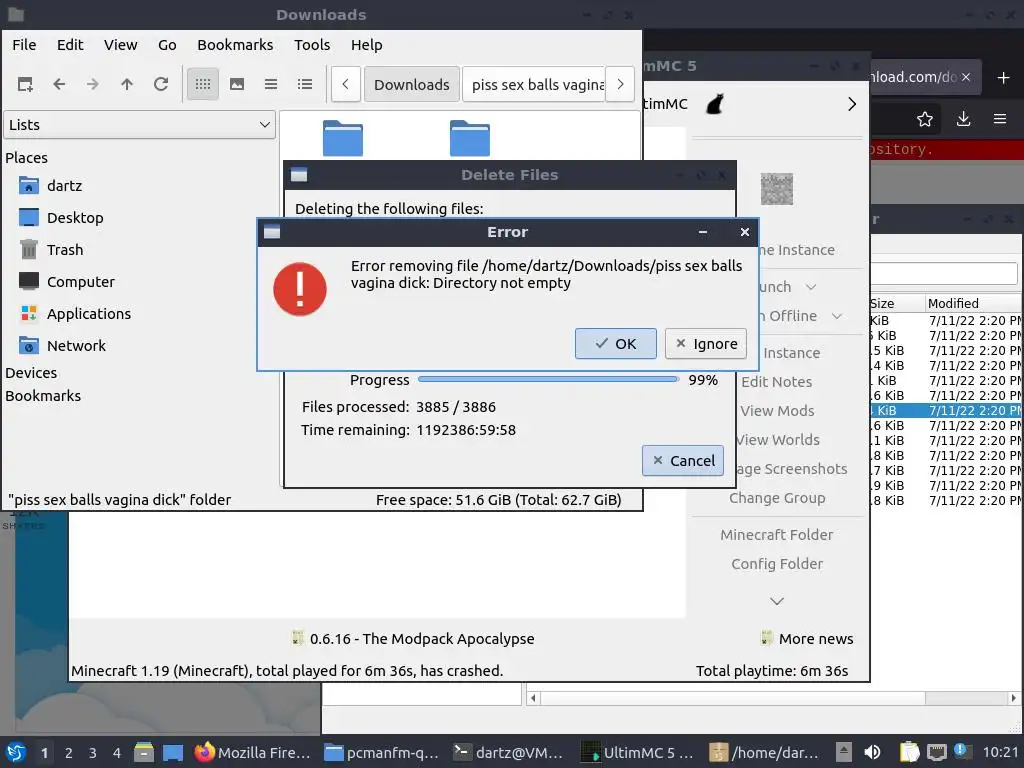
Task: Click the instance icon thumbnail in UltimMC
Action: pyautogui.click(x=777, y=189)
